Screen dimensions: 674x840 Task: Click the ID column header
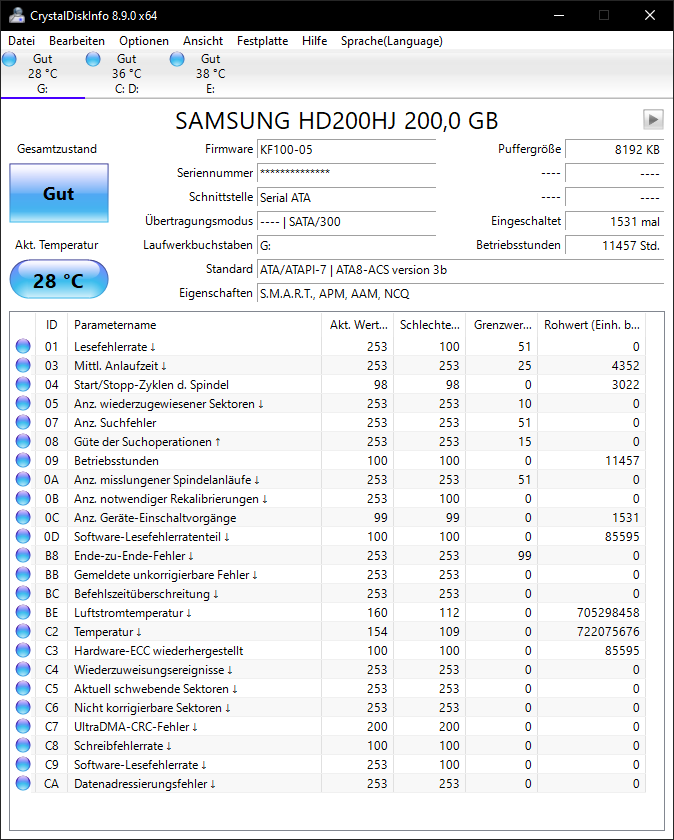[x=51, y=325]
